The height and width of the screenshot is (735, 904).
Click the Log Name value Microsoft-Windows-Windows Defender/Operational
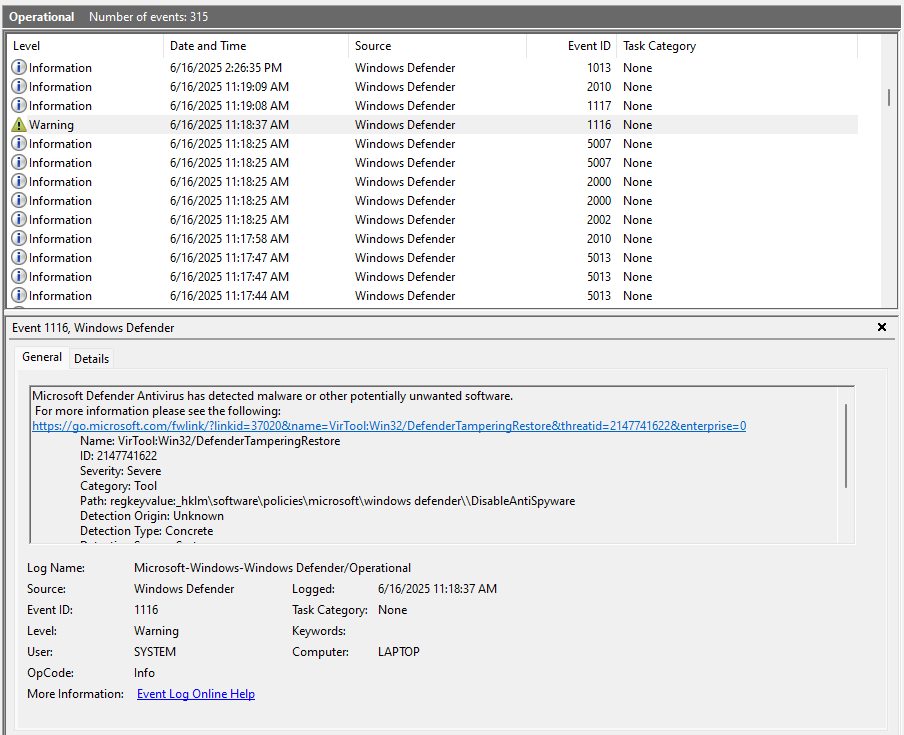272,568
